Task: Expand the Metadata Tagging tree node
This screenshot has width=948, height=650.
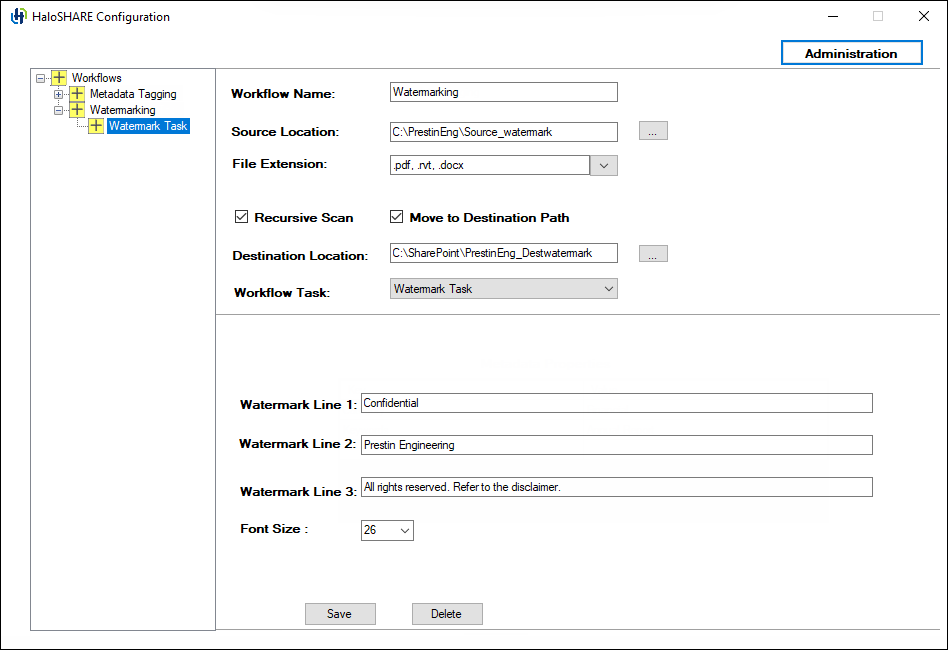Action: click(58, 93)
